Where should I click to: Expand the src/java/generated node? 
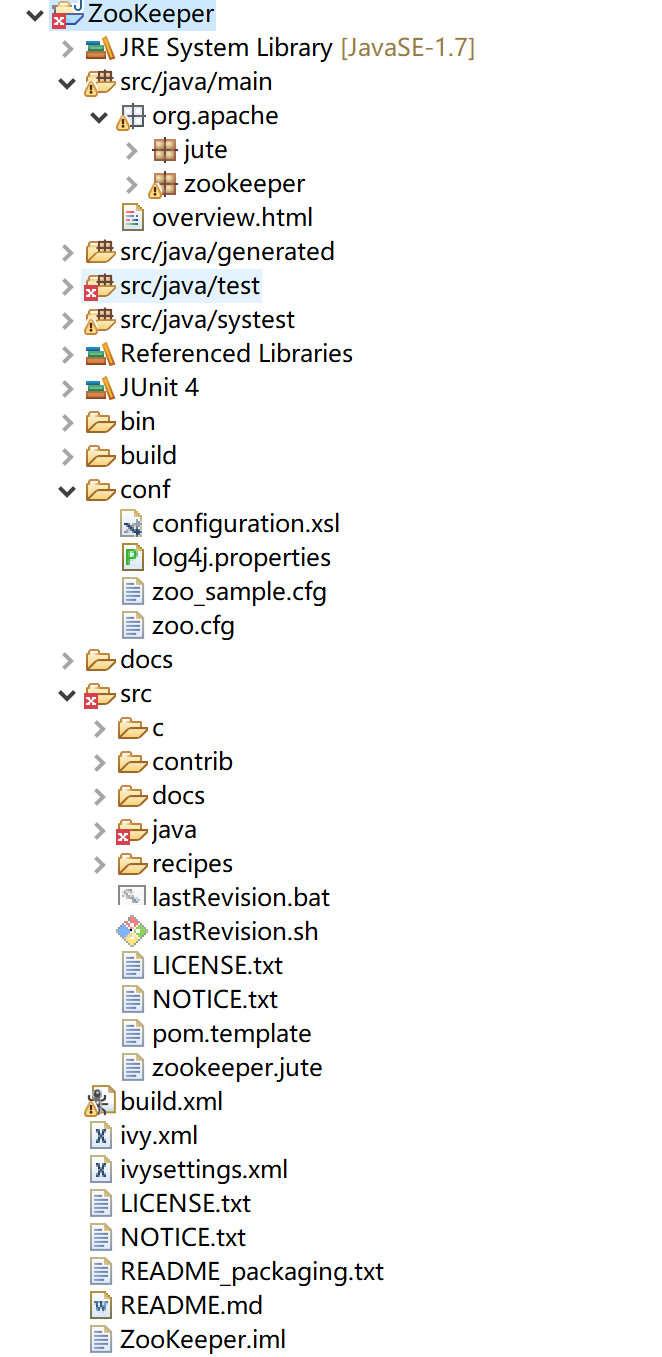pyautogui.click(x=67, y=252)
